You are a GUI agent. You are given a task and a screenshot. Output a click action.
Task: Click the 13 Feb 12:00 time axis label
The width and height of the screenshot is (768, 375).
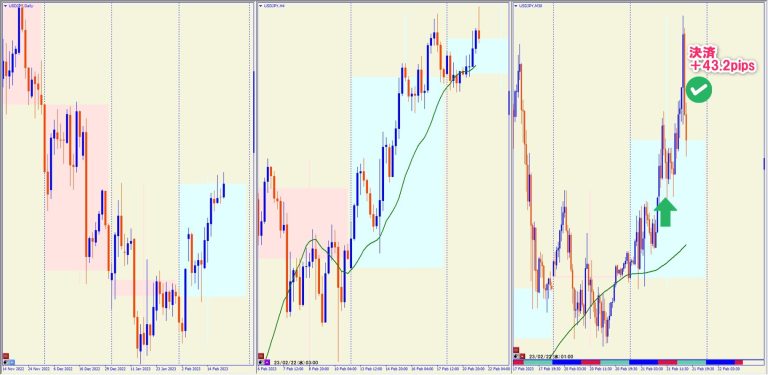click(371, 369)
